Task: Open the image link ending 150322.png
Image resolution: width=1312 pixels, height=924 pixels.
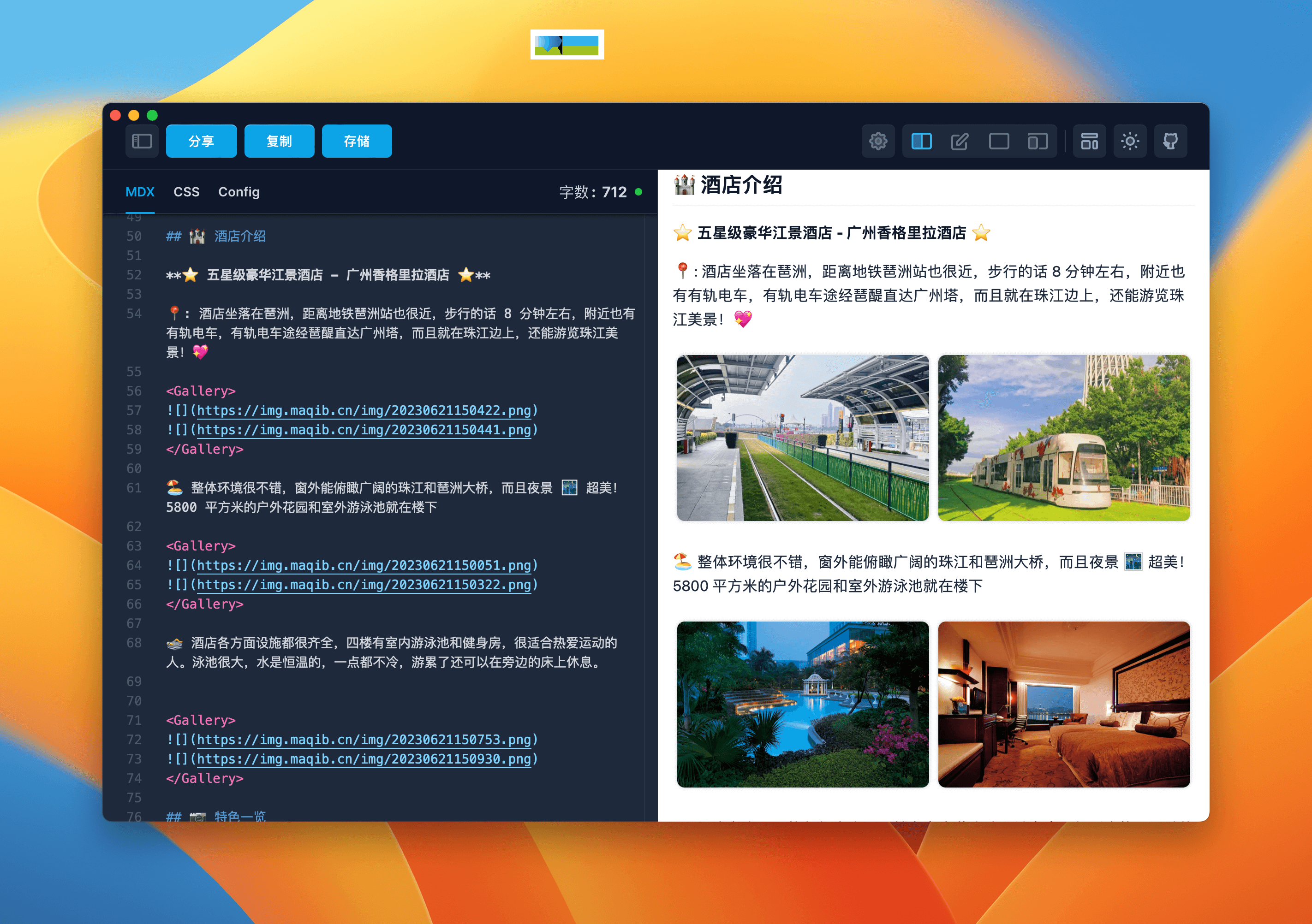Action: pos(364,585)
